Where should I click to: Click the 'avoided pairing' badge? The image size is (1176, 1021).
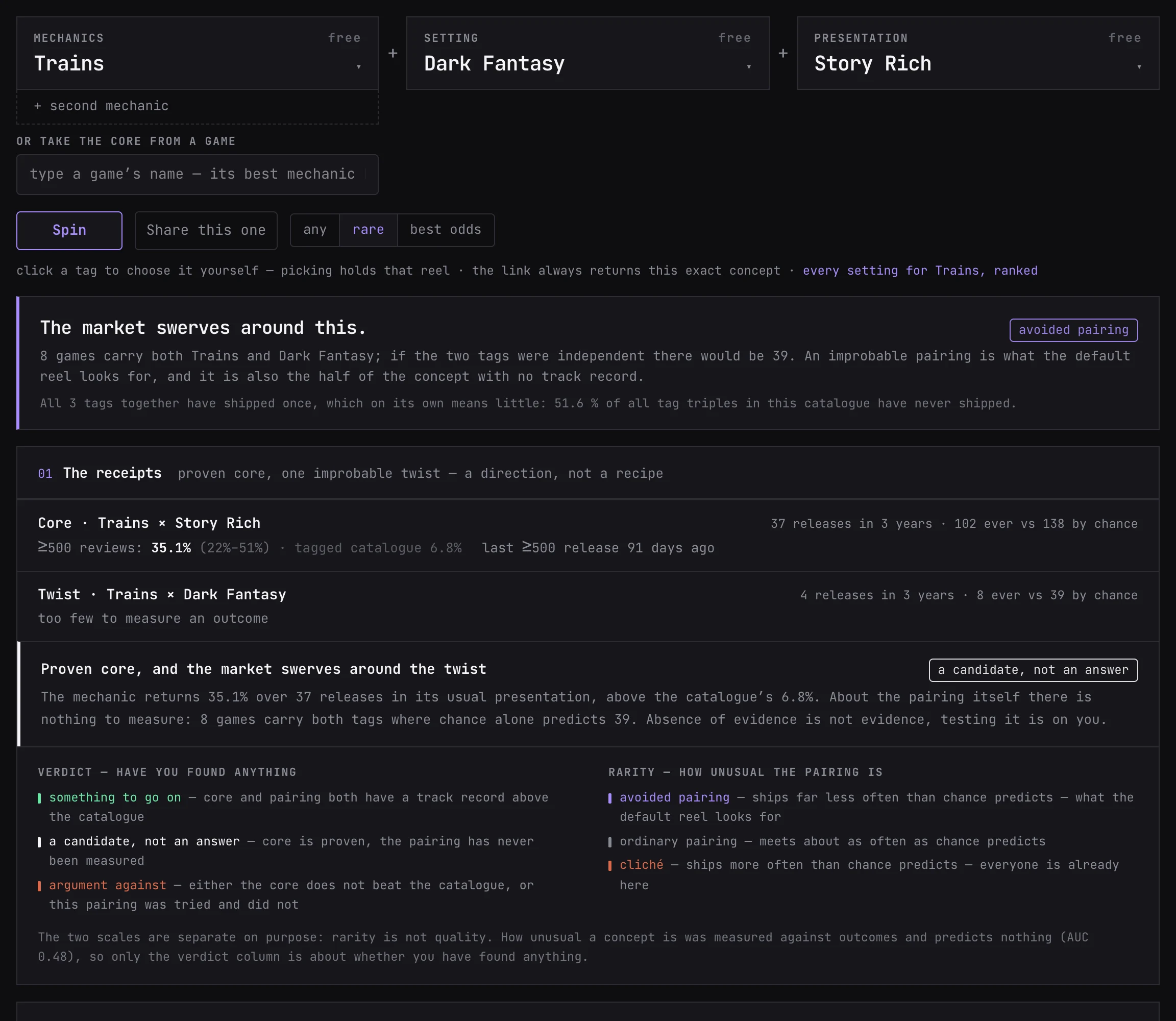click(1073, 330)
